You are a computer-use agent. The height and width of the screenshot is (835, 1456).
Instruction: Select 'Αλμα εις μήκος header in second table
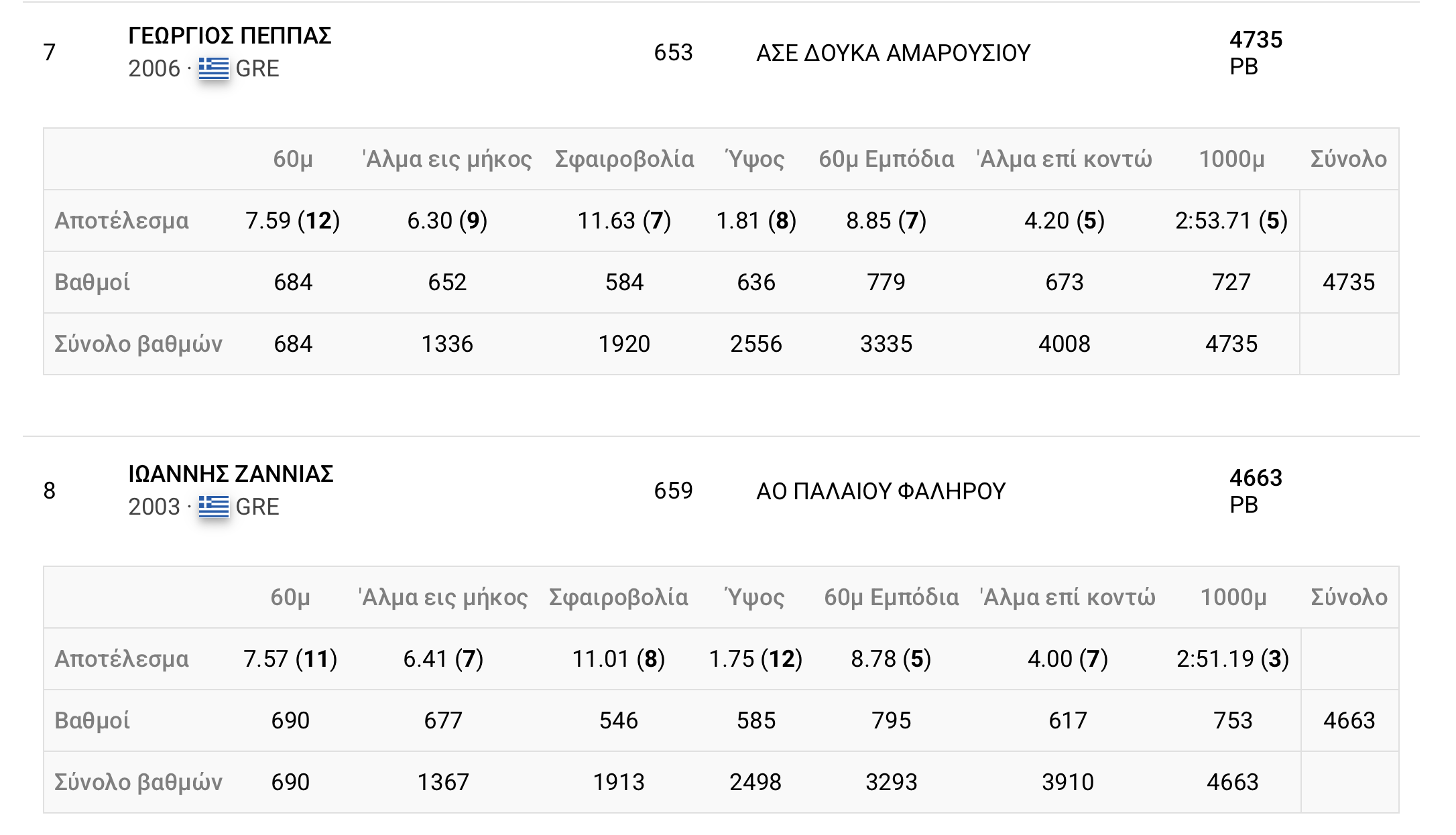pyautogui.click(x=442, y=597)
